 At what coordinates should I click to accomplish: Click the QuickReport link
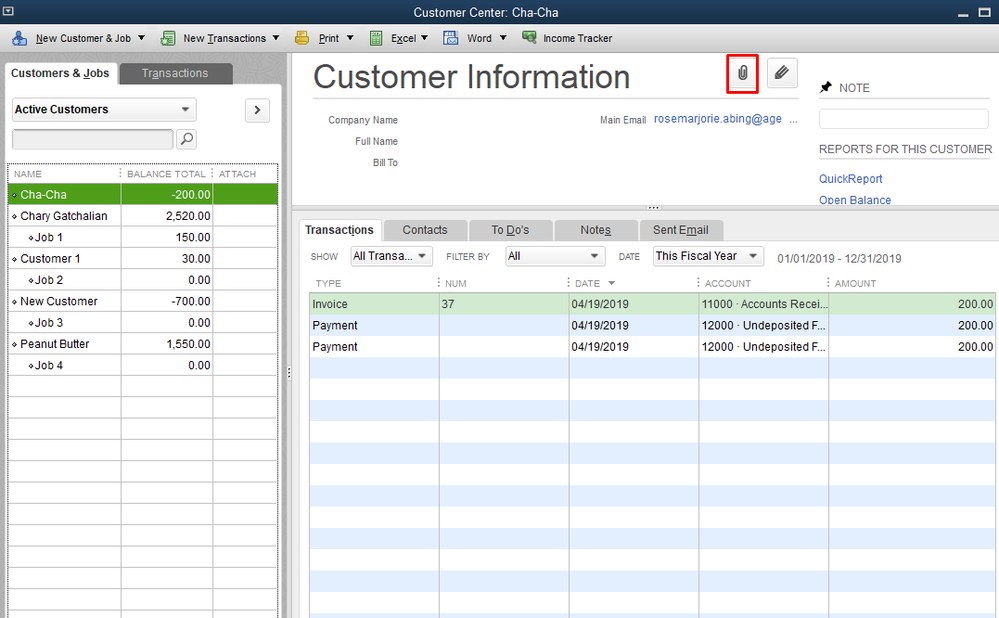click(x=850, y=179)
